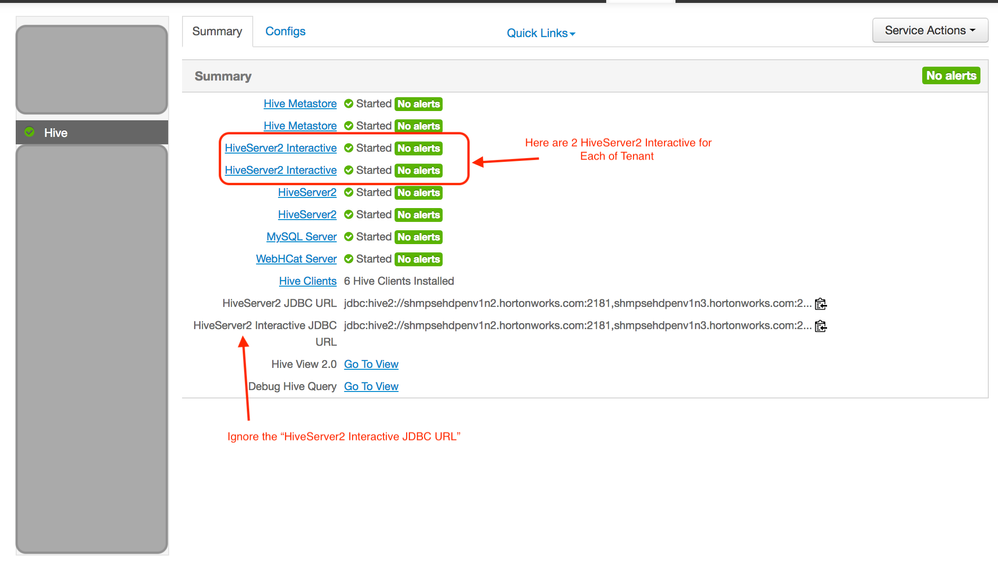
Task: Open the second HiveServer2 link
Action: [307, 214]
